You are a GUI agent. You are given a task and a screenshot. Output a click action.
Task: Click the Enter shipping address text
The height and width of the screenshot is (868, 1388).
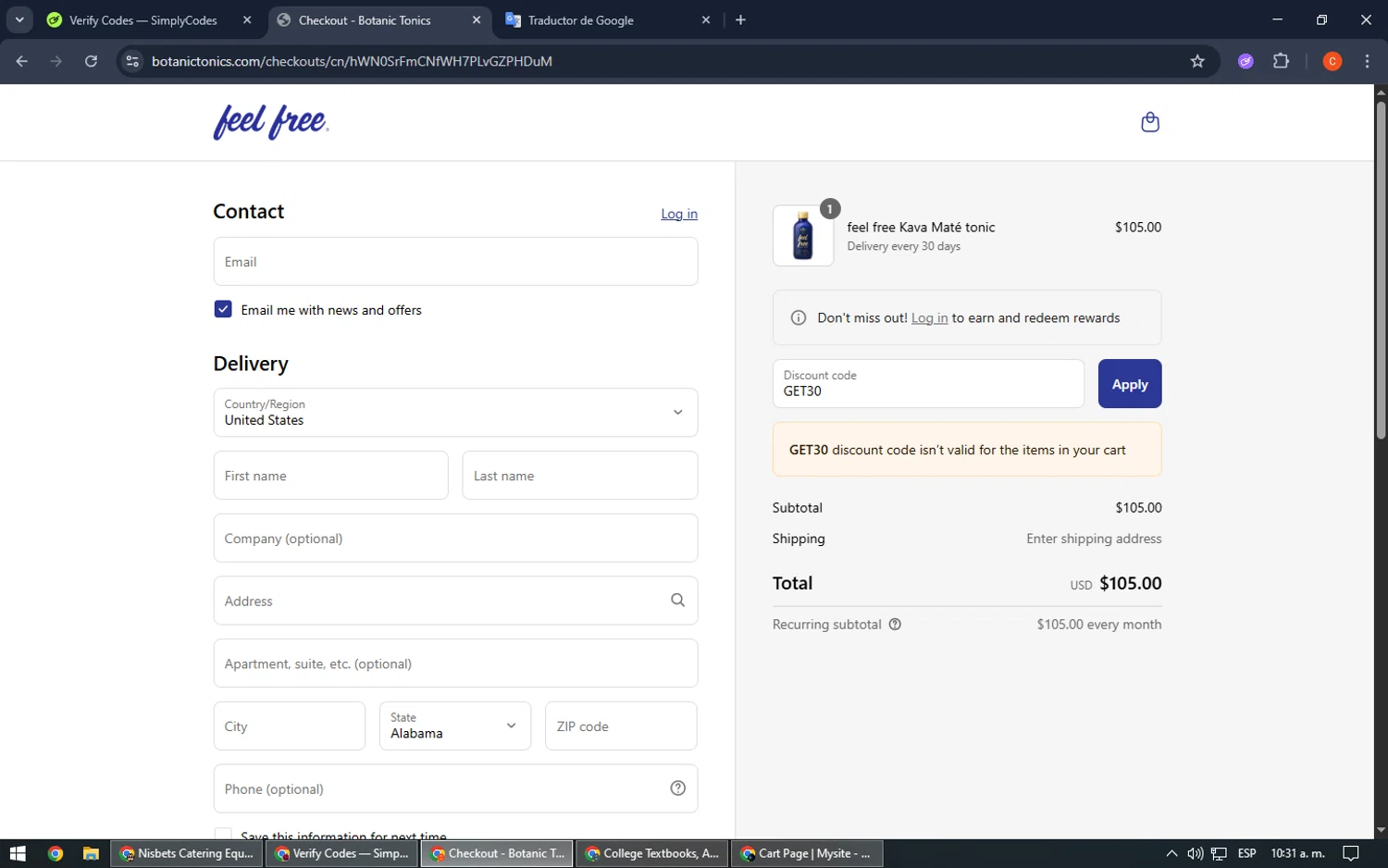[1094, 539]
